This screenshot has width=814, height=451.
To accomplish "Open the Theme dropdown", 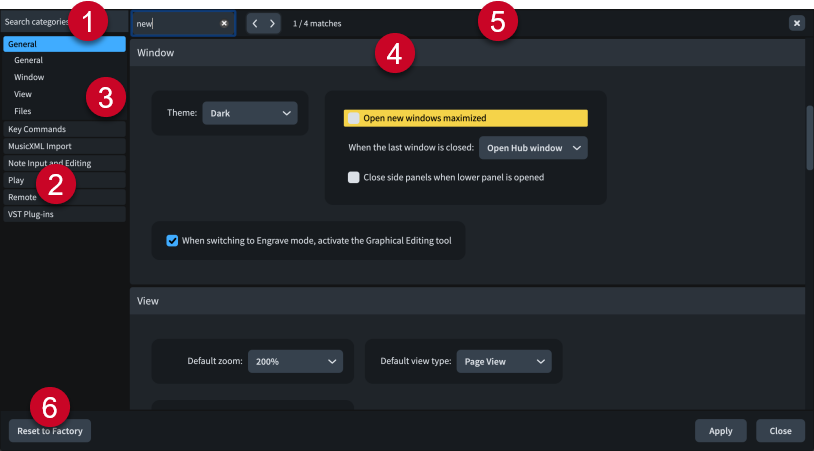I will point(250,114).
